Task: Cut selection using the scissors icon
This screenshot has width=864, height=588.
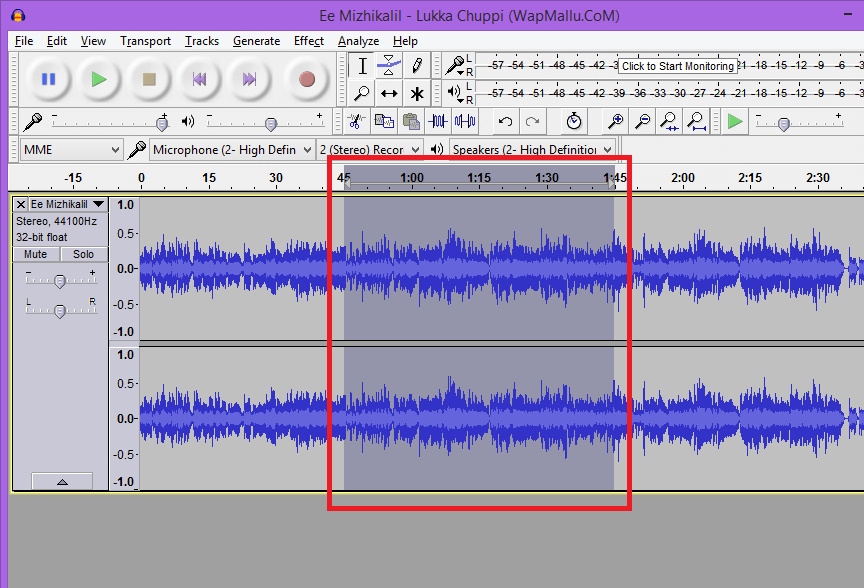Action: pyautogui.click(x=355, y=121)
